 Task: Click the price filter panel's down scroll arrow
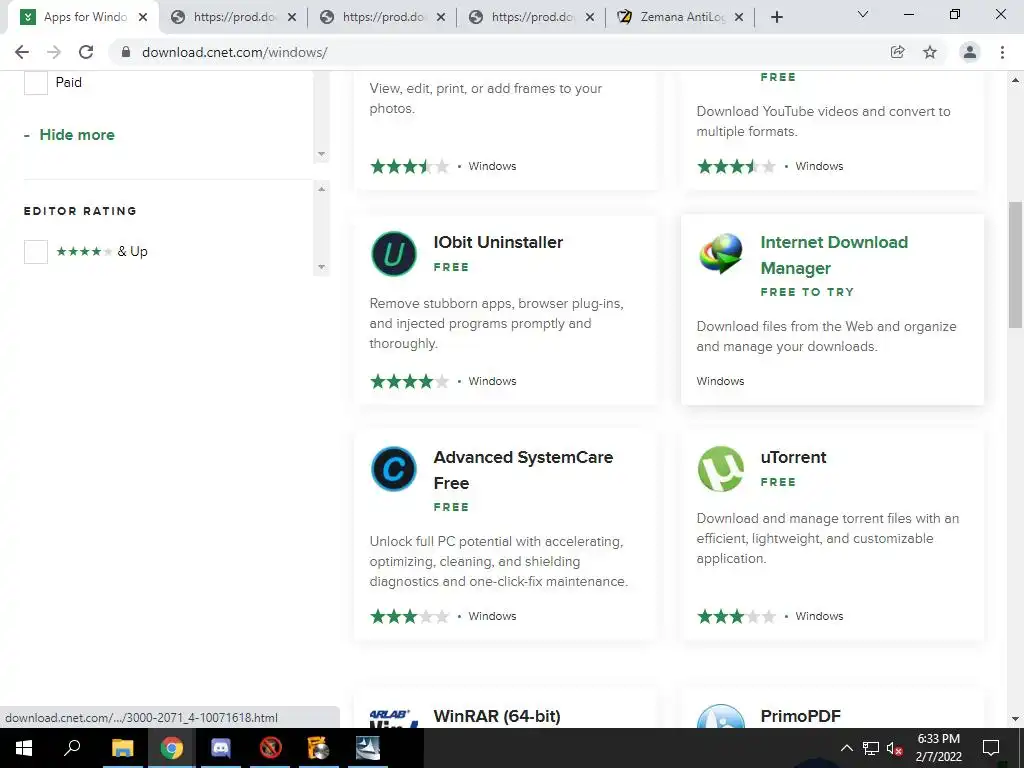pyautogui.click(x=321, y=154)
